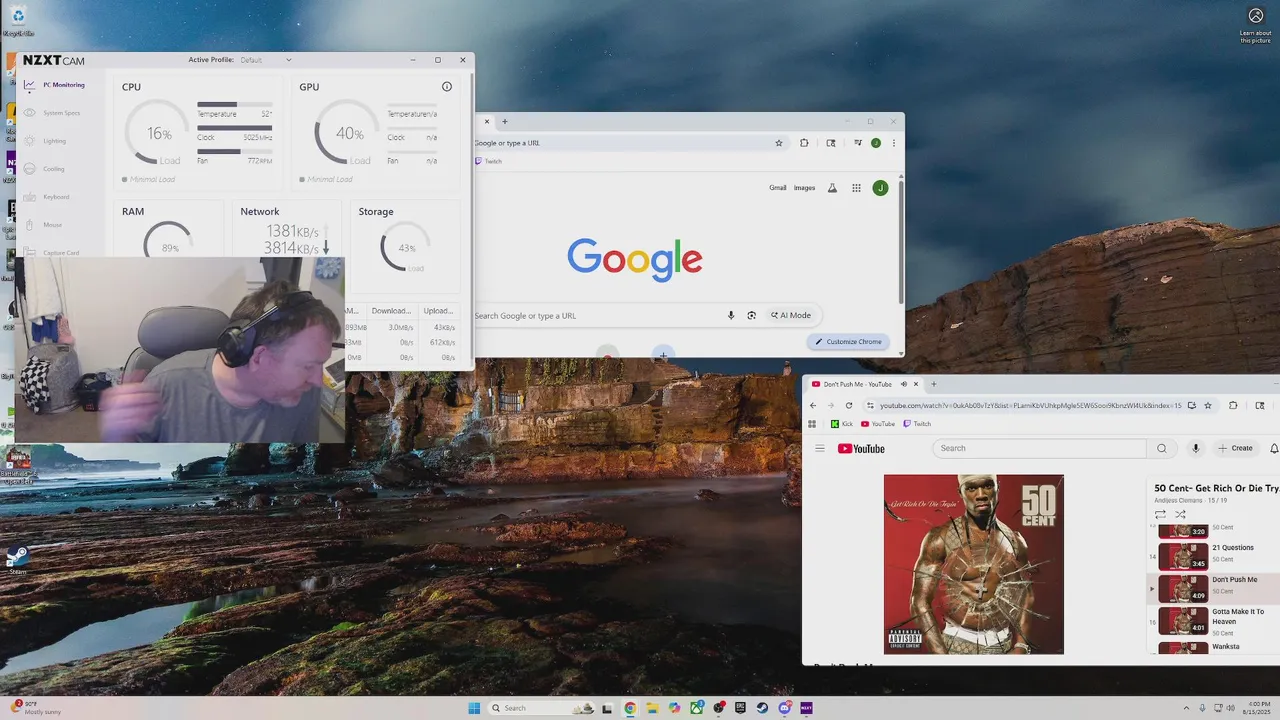
Task: Click the CPU Clock bar in NZXT CAM
Action: point(234,128)
